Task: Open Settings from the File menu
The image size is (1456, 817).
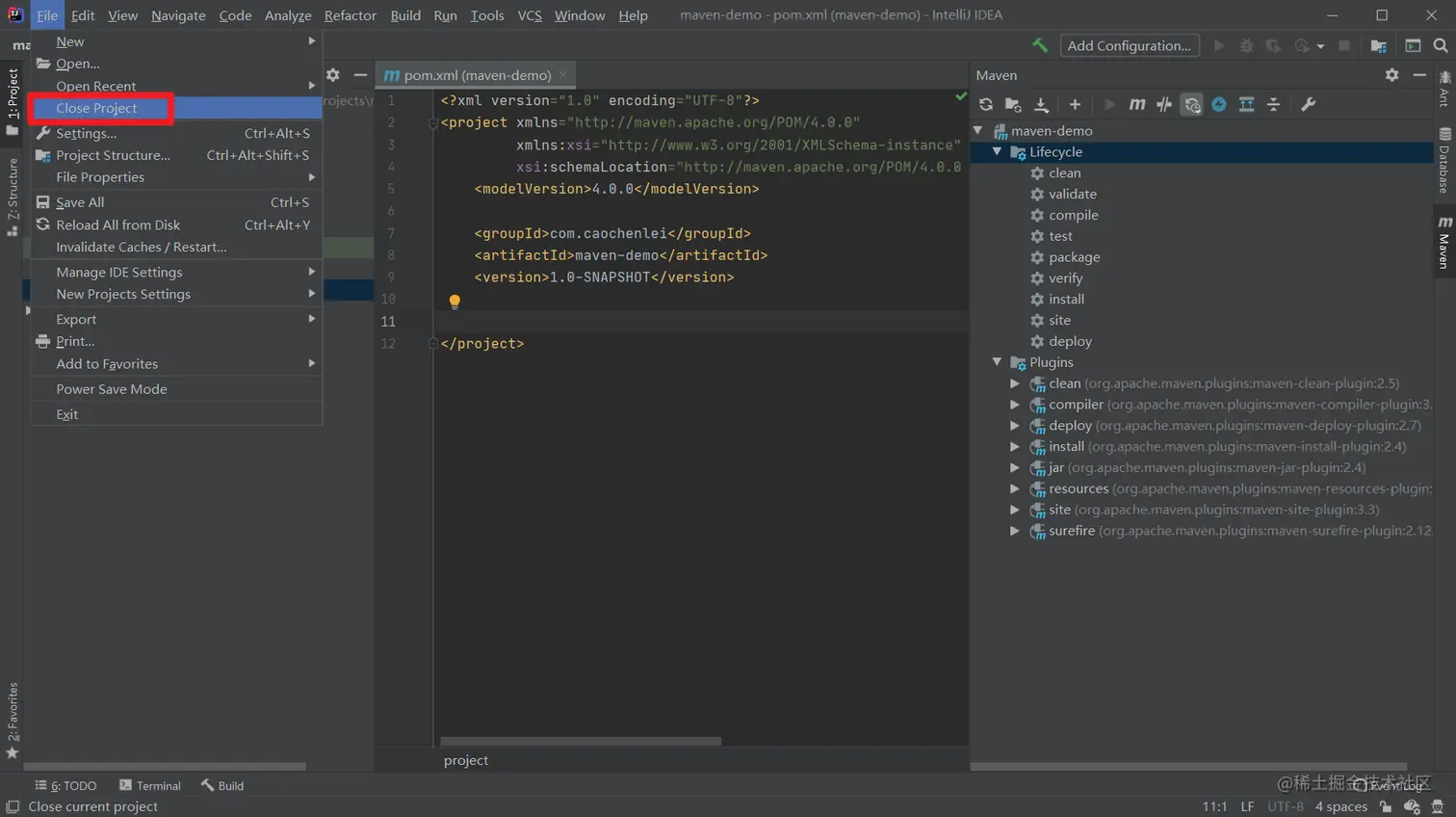Action: click(x=176, y=133)
